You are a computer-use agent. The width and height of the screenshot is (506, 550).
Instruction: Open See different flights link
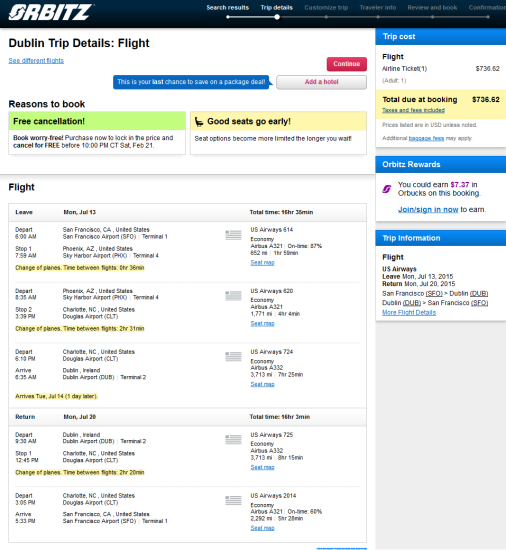coord(36,61)
